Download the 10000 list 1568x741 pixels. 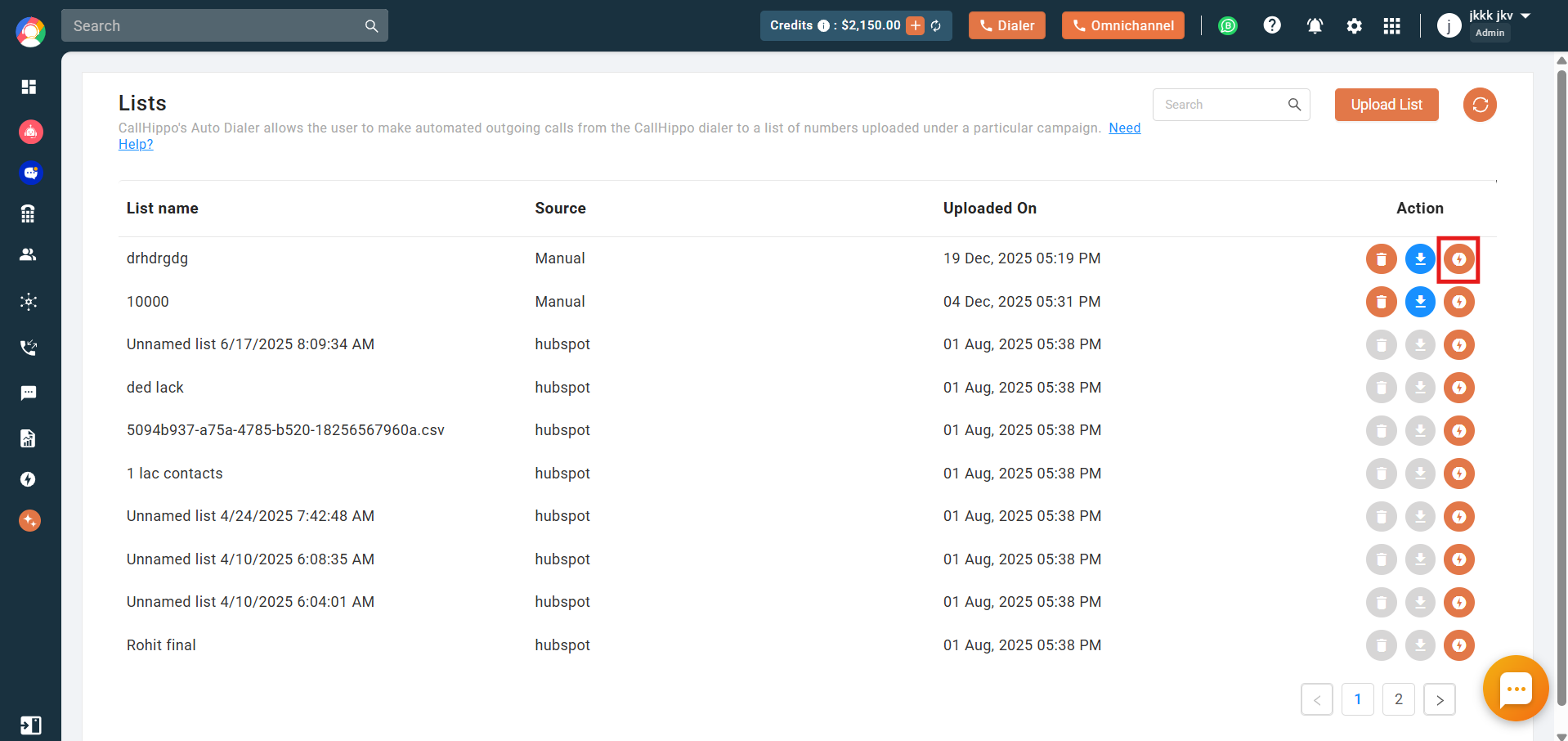click(x=1421, y=302)
